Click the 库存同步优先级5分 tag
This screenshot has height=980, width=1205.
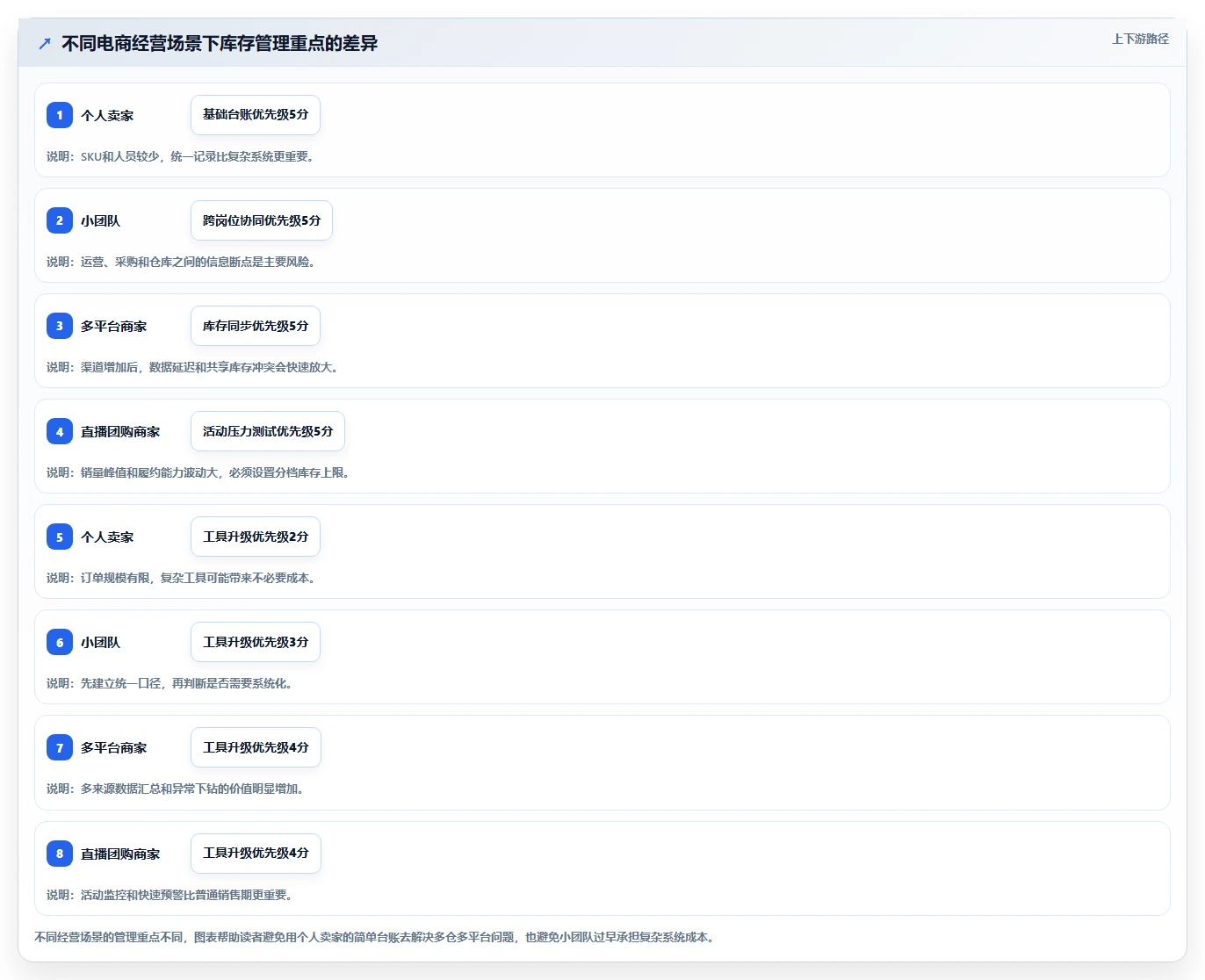click(256, 326)
